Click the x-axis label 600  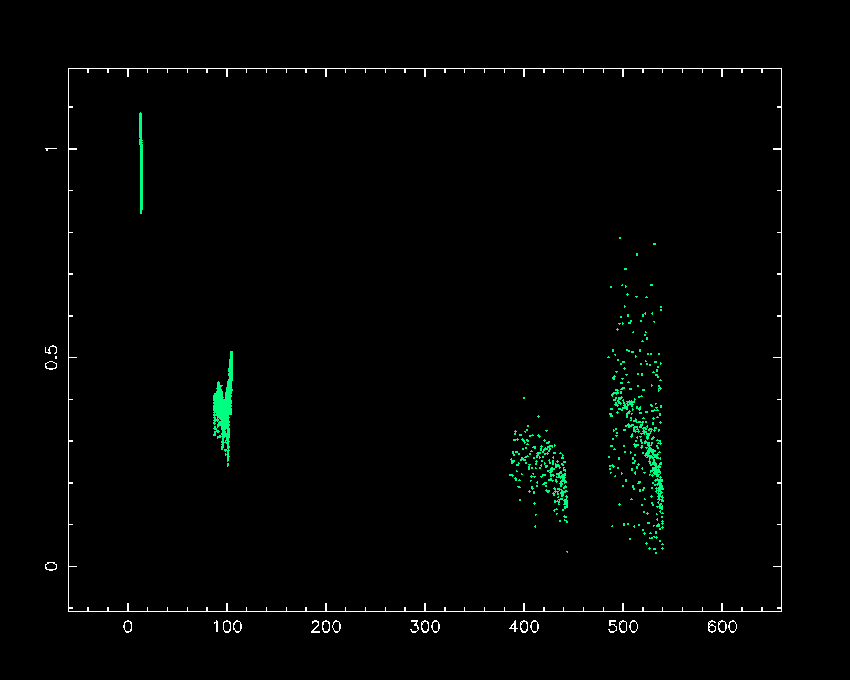(x=722, y=627)
